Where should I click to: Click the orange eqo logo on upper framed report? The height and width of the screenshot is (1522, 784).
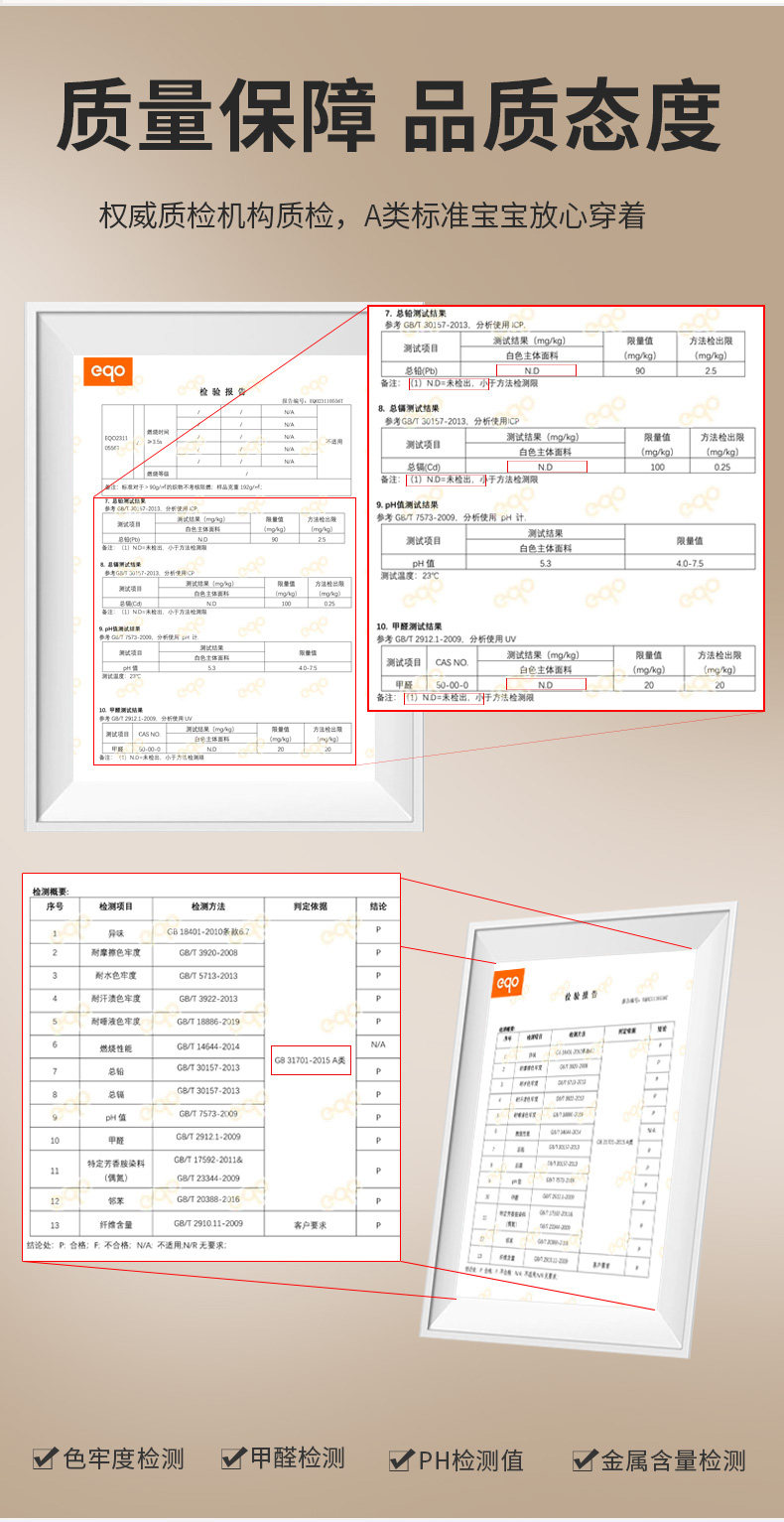pyautogui.click(x=107, y=372)
